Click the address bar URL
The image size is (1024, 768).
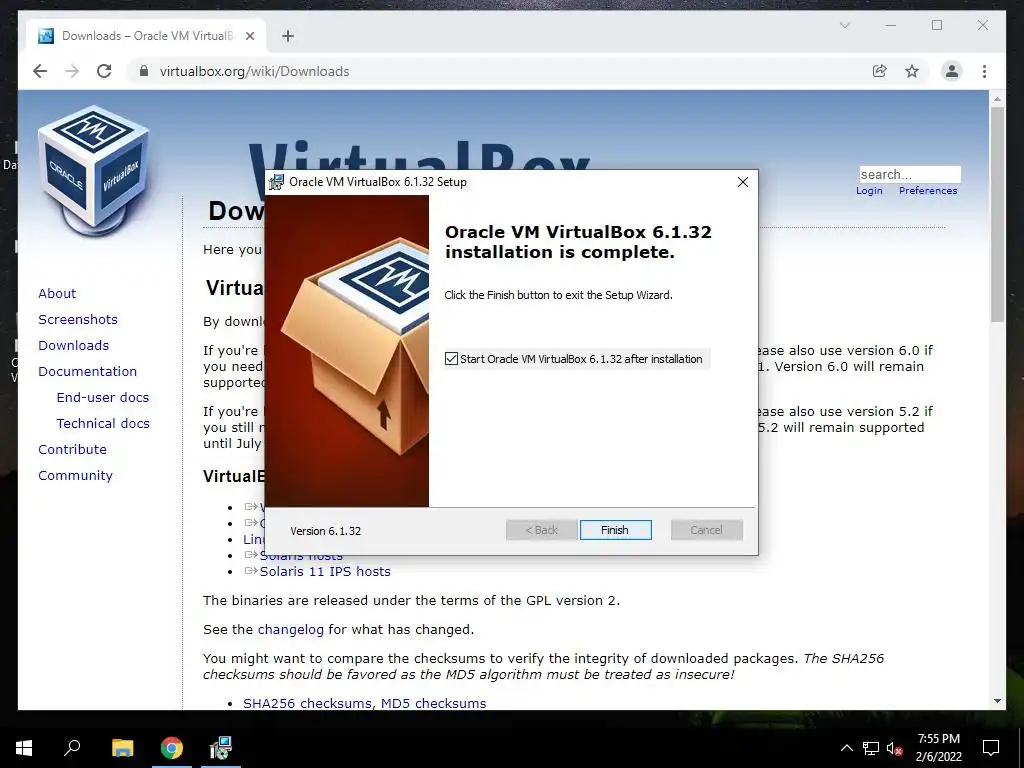point(255,71)
